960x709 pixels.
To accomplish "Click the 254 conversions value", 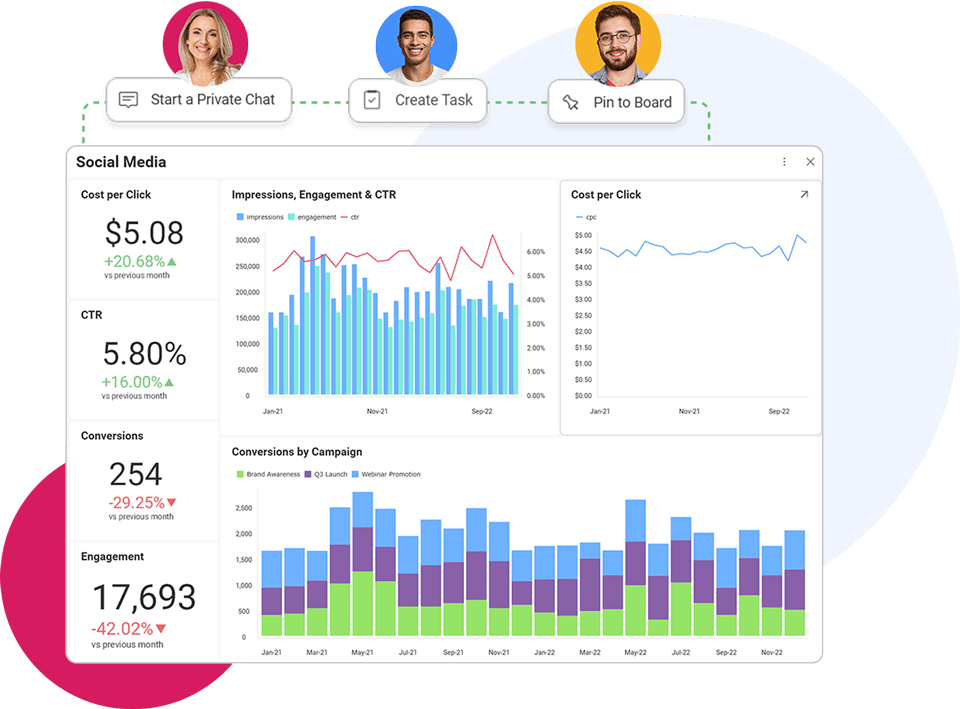I will (136, 475).
